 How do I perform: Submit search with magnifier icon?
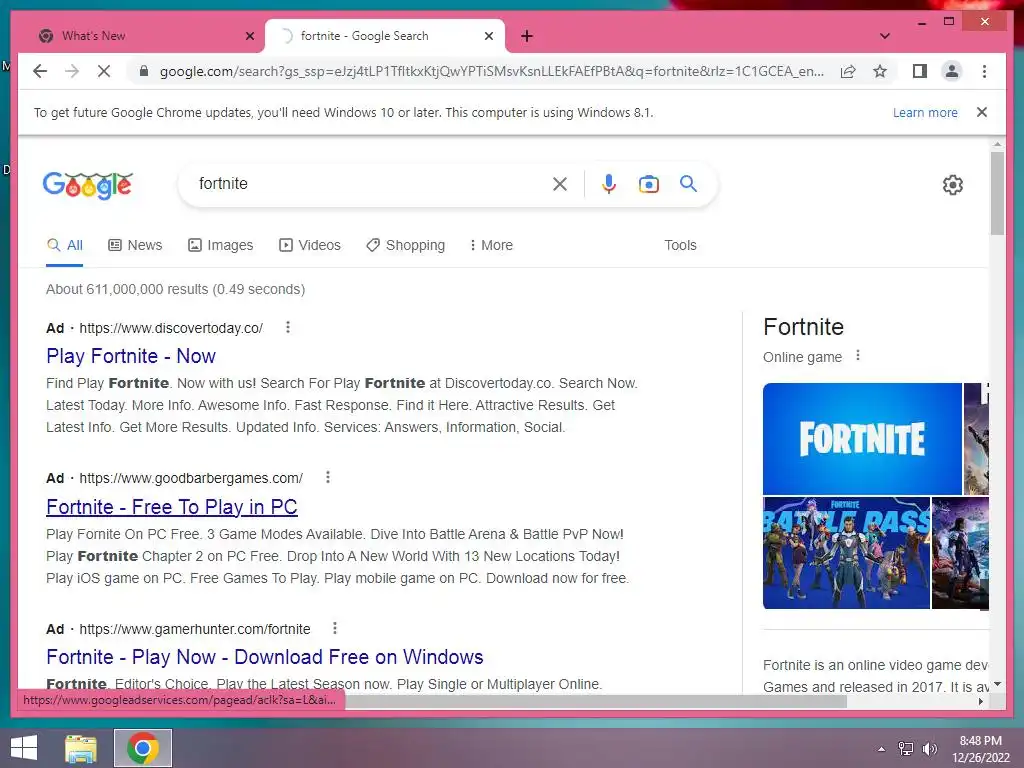(688, 184)
